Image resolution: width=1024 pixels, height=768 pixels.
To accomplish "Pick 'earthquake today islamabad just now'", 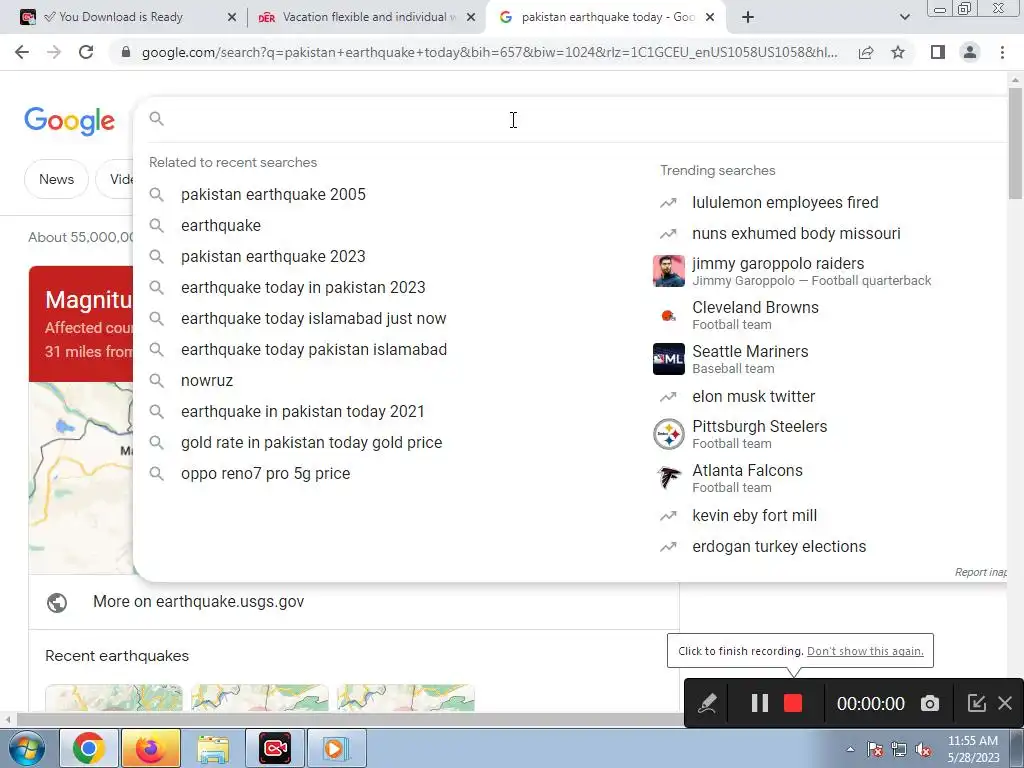I will point(313,319).
